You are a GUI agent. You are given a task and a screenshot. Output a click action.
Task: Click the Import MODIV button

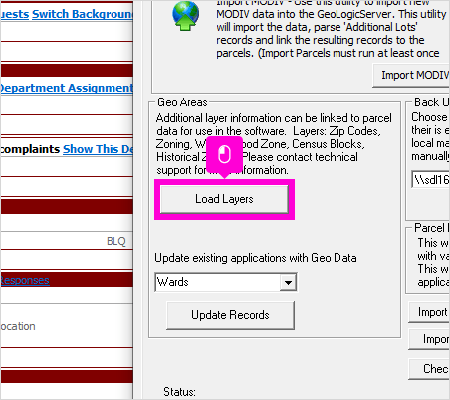[411, 76]
